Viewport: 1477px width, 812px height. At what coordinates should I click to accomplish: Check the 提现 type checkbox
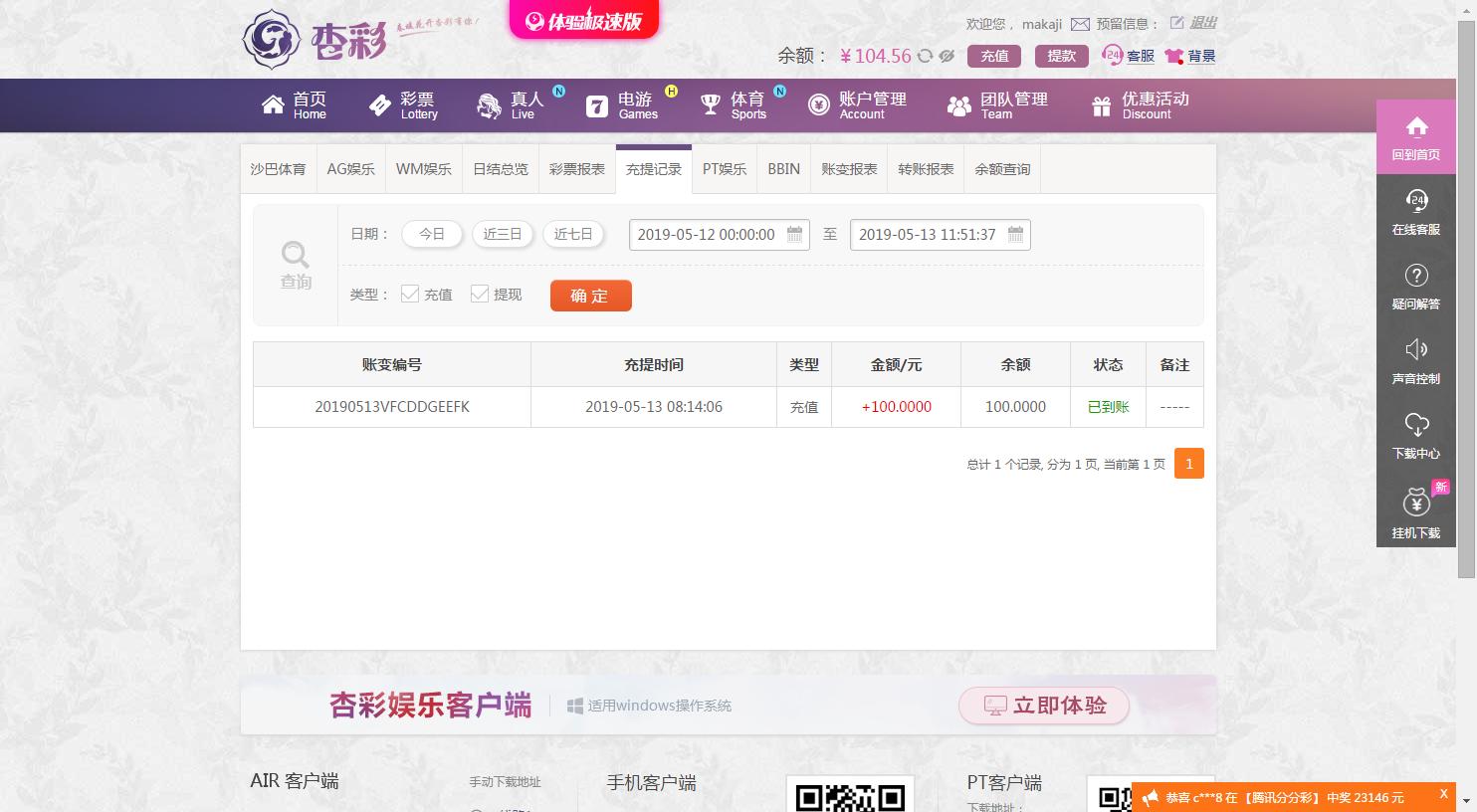point(479,294)
